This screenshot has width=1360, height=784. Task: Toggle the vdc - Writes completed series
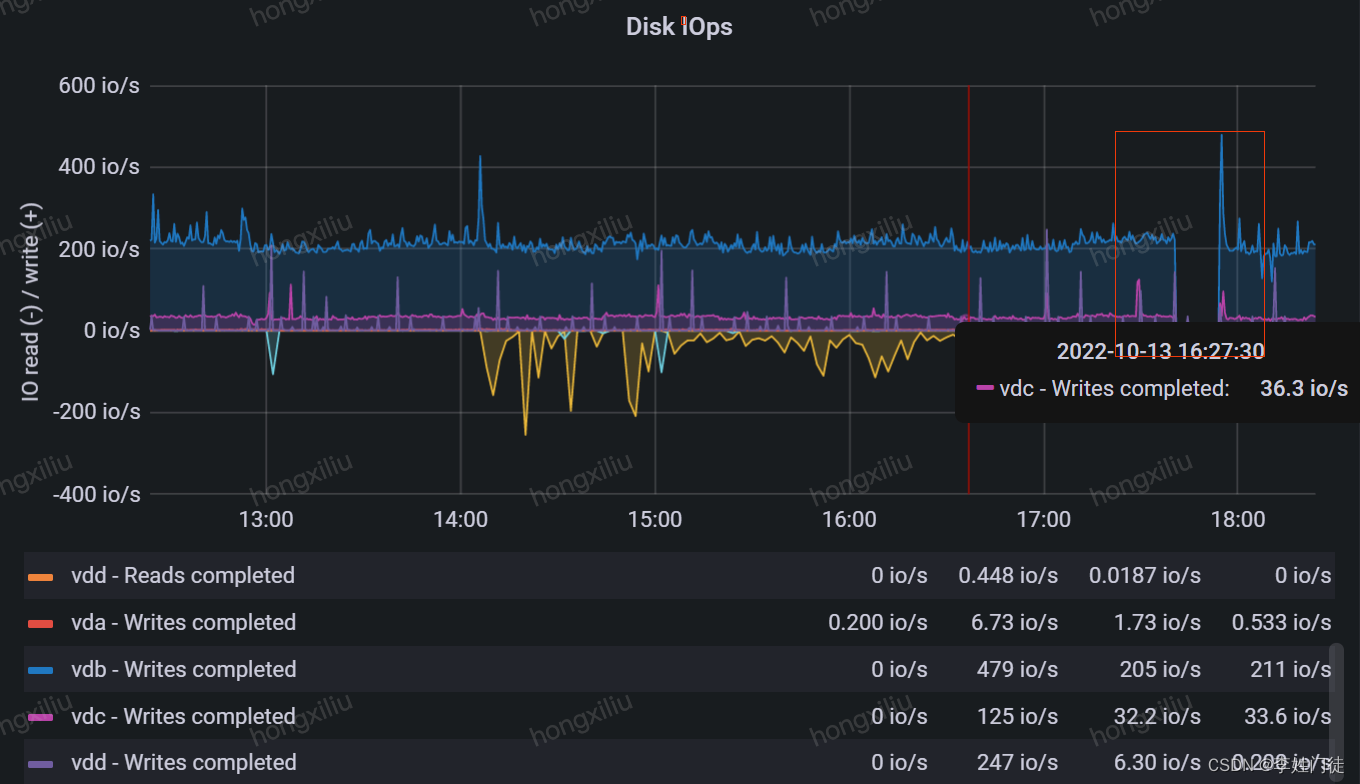point(183,717)
